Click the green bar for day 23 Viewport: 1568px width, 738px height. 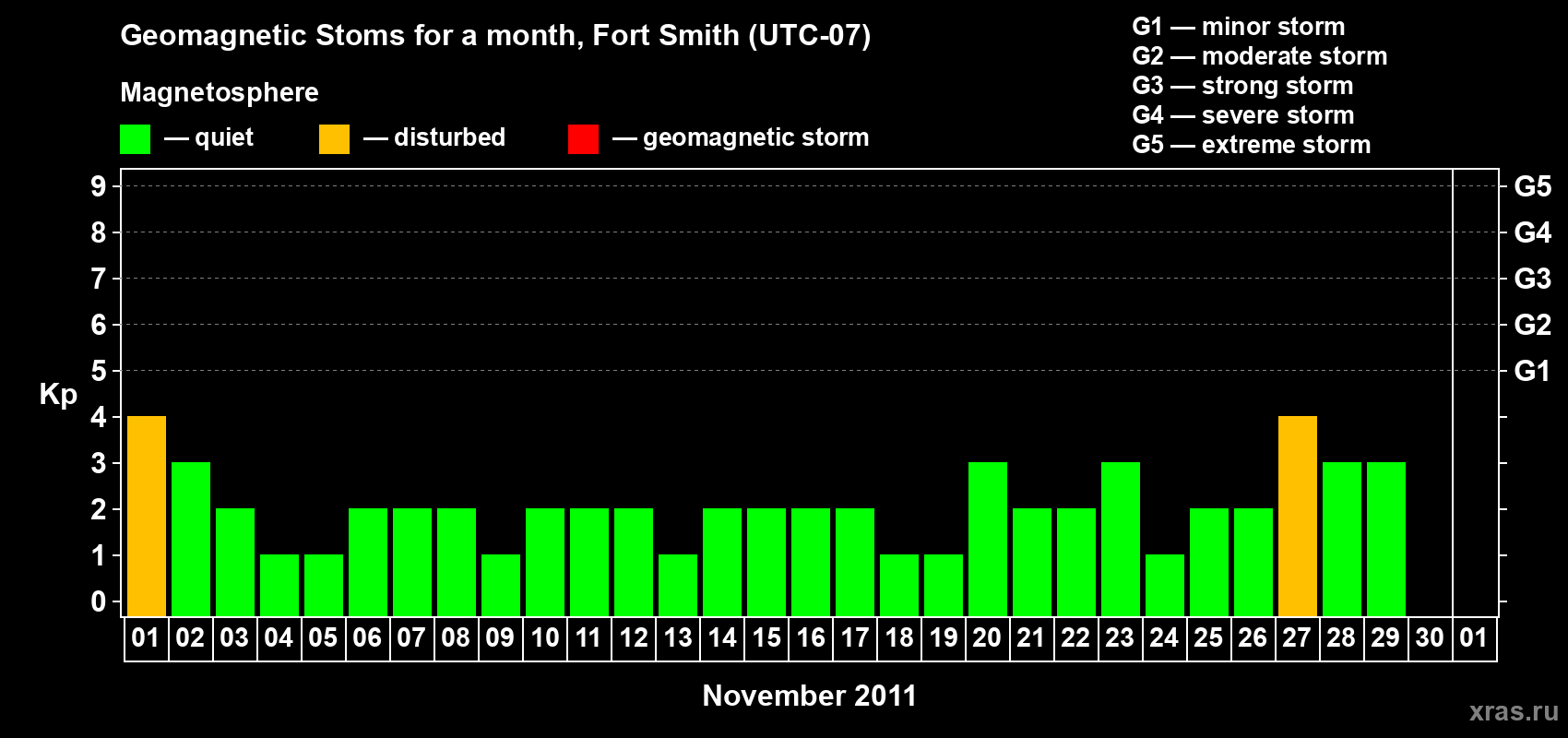(x=1121, y=540)
